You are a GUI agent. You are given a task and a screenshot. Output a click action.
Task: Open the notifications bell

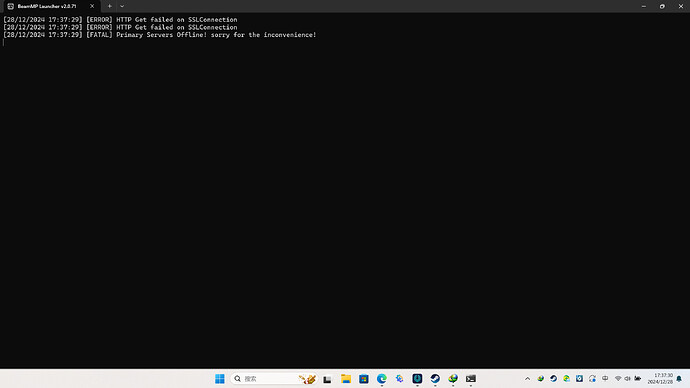click(679, 379)
